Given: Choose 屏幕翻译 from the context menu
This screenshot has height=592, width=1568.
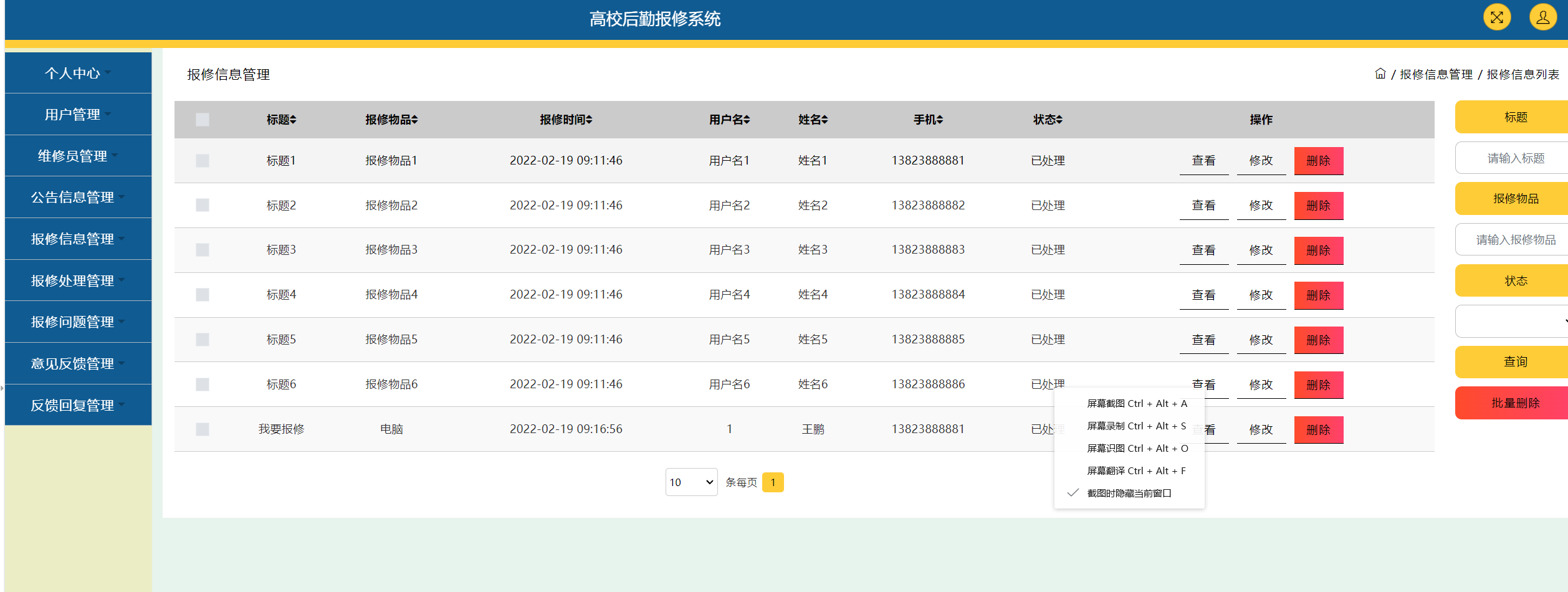Looking at the screenshot, I should [1134, 470].
